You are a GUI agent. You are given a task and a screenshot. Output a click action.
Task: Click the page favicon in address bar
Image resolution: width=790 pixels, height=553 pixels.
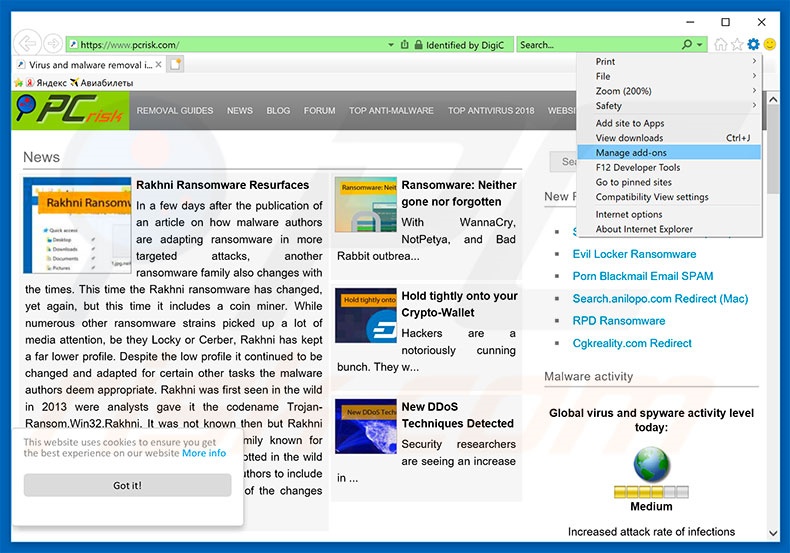click(74, 45)
